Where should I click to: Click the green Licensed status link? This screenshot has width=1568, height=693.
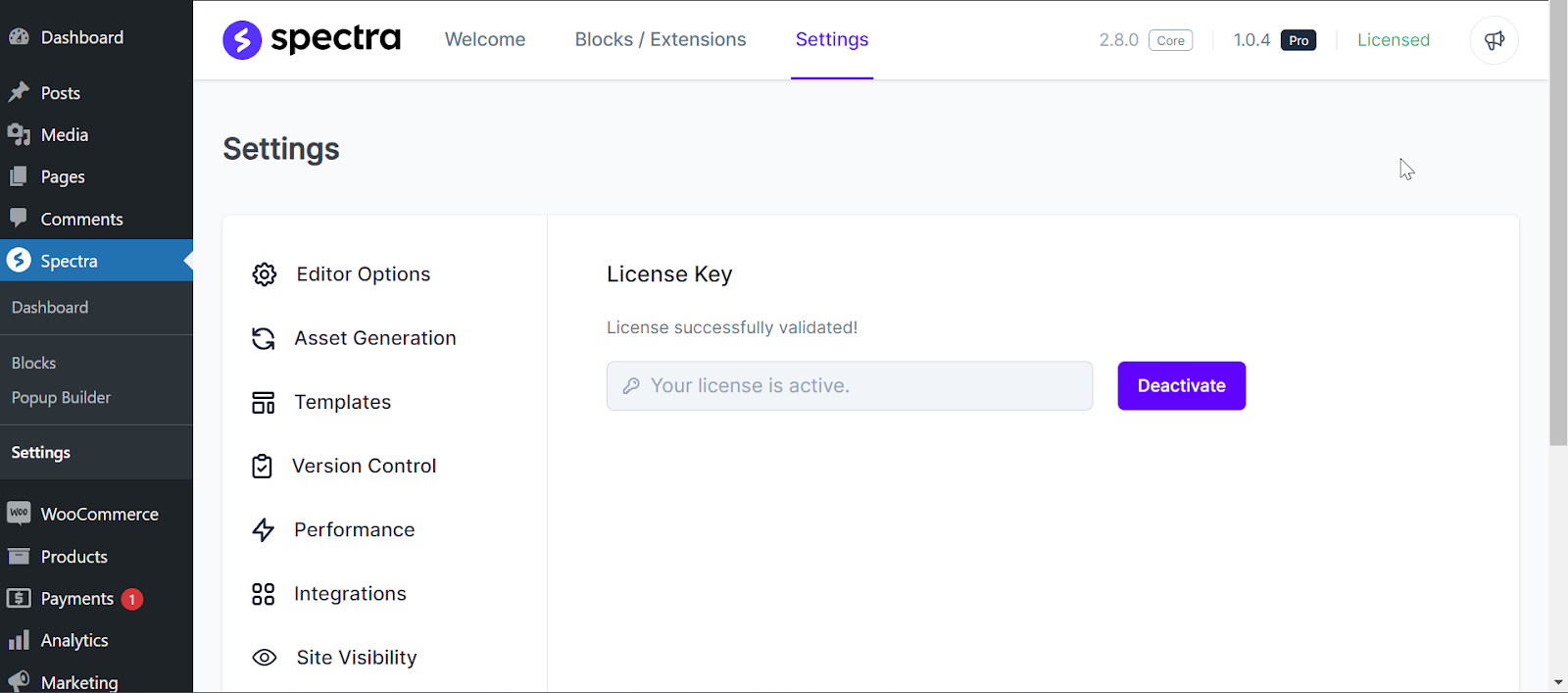1393,40
